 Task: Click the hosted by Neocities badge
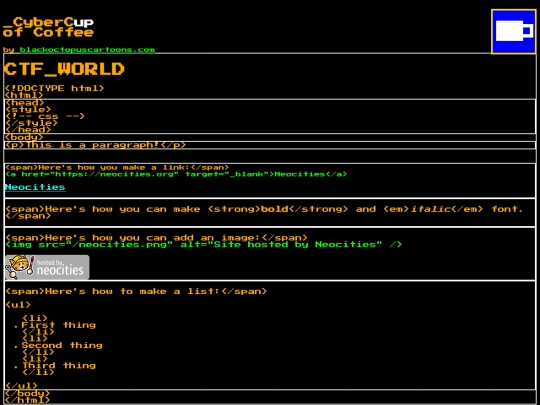47,267
